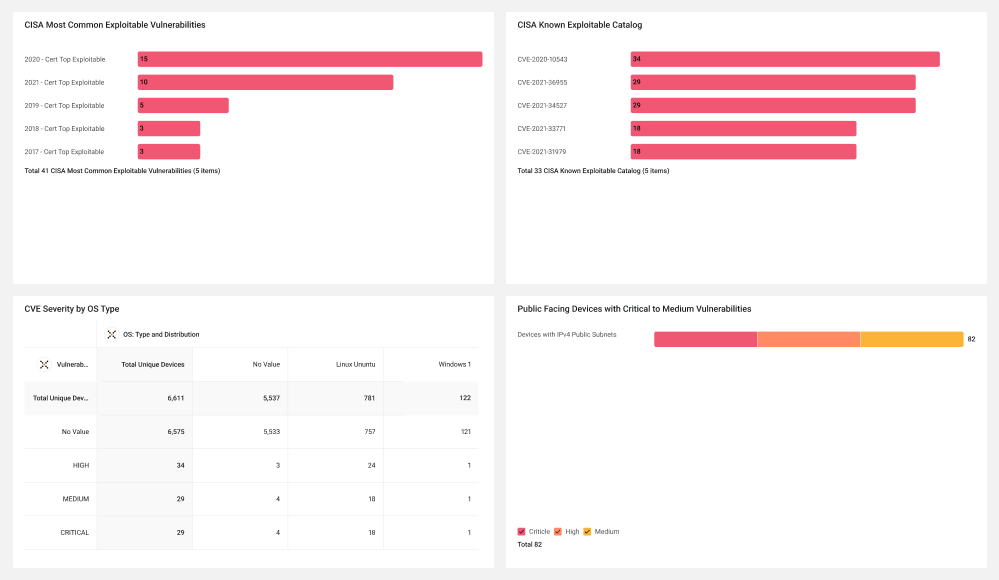Select the 2020 Cert Top Exploitable bar
The width and height of the screenshot is (999, 580).
(310, 59)
